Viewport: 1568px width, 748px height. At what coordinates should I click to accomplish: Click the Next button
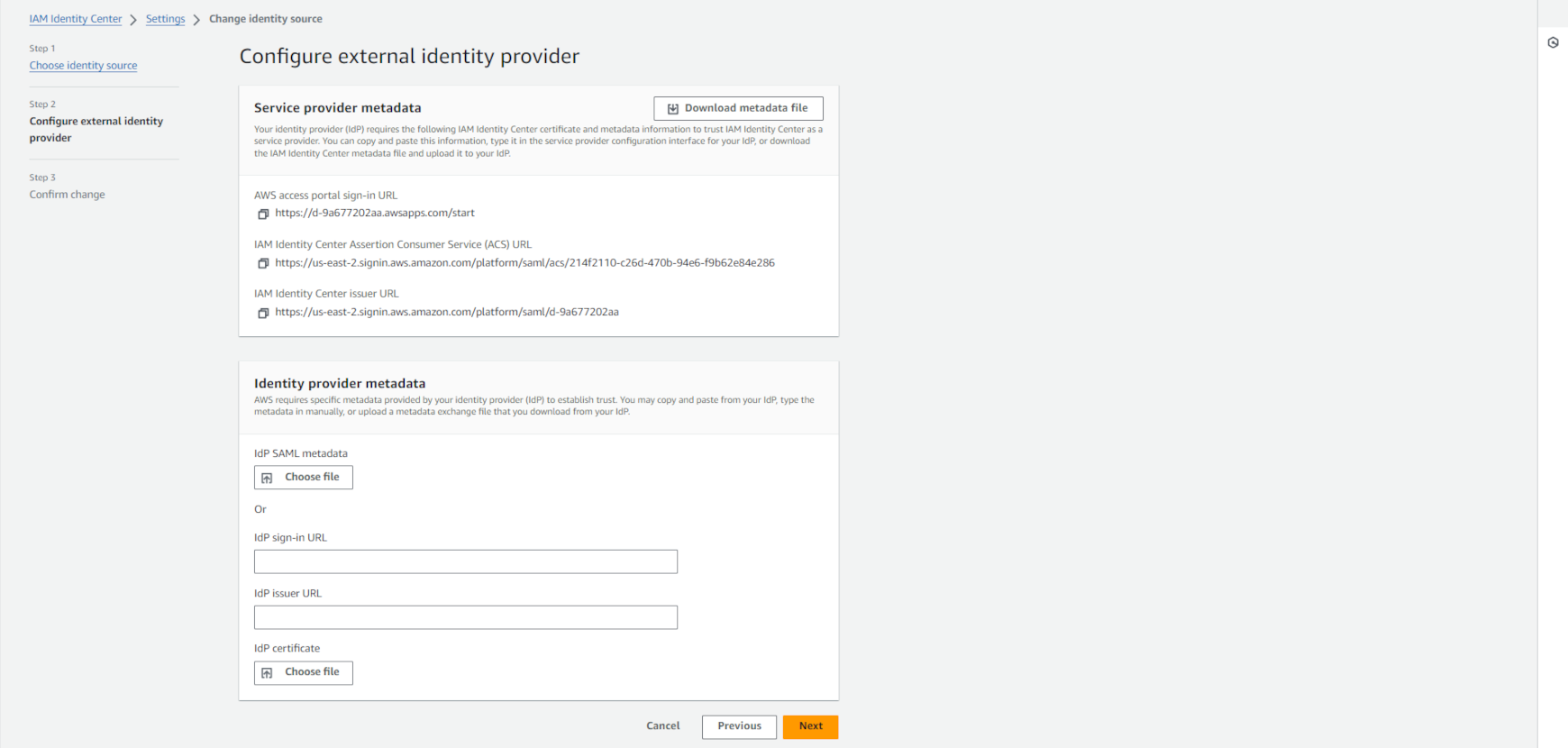pos(809,726)
